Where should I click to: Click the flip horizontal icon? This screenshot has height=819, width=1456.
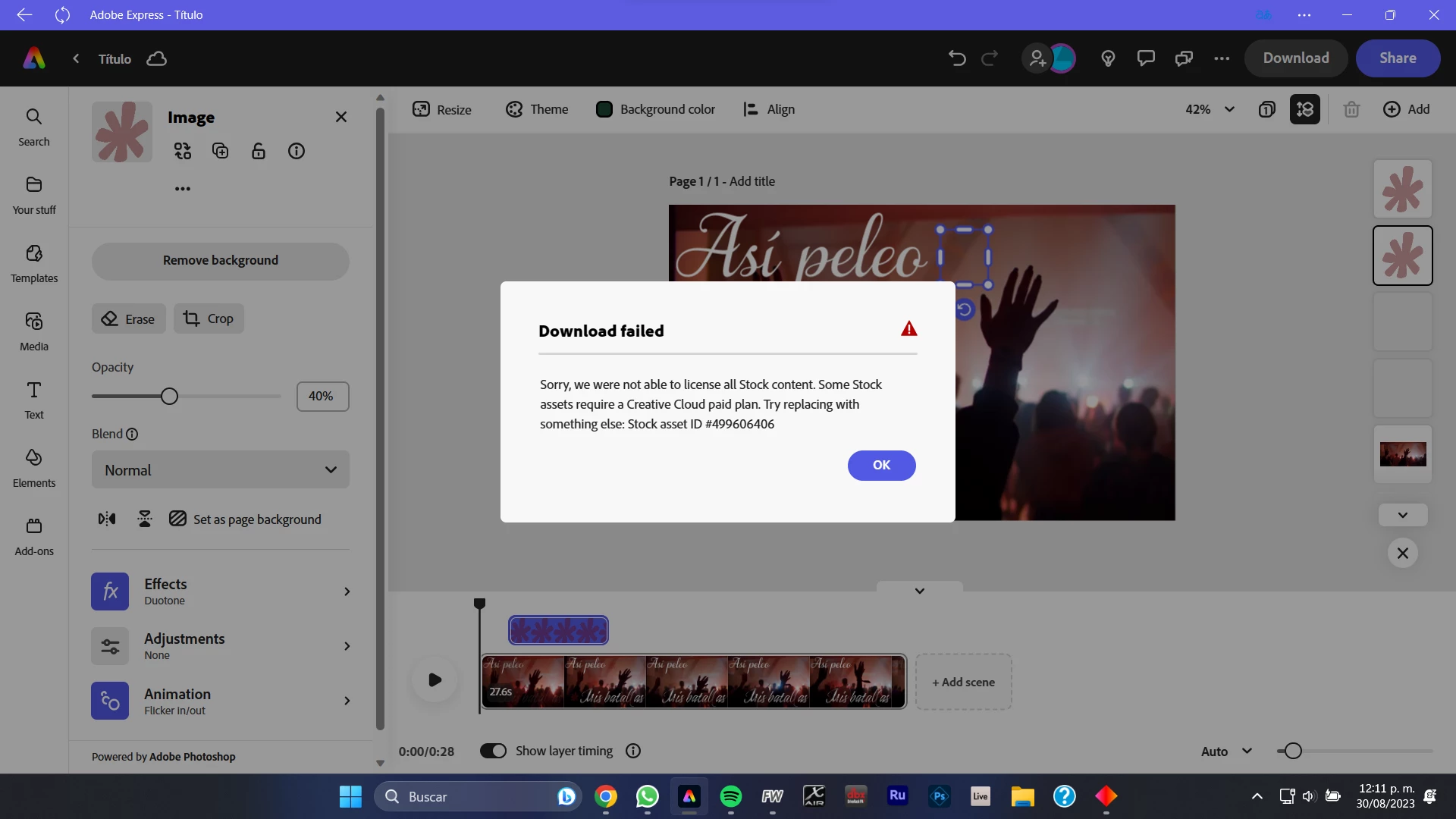(x=107, y=519)
